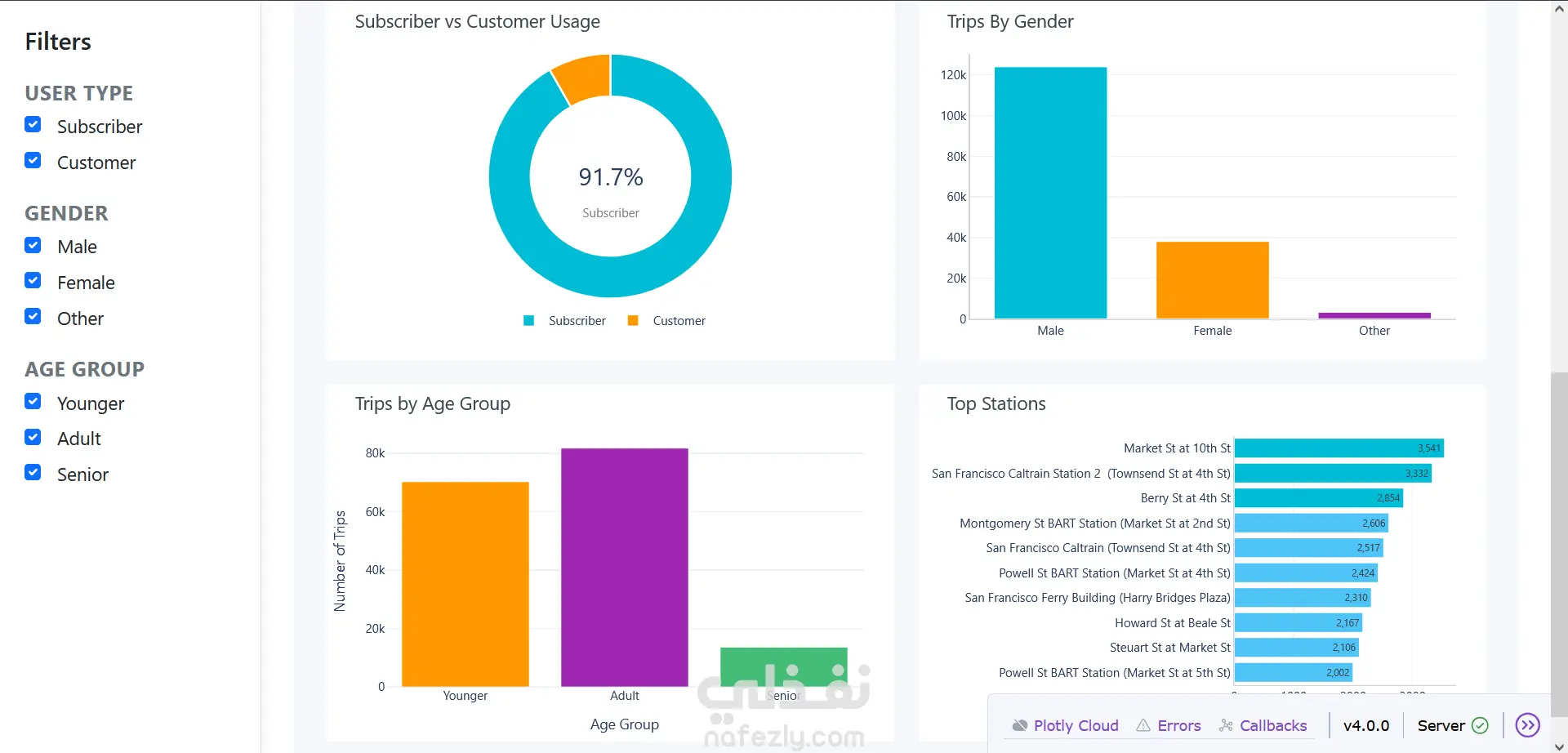This screenshot has width=1568, height=753.
Task: Uncheck the Customer user type checkbox
Action: [x=33, y=160]
